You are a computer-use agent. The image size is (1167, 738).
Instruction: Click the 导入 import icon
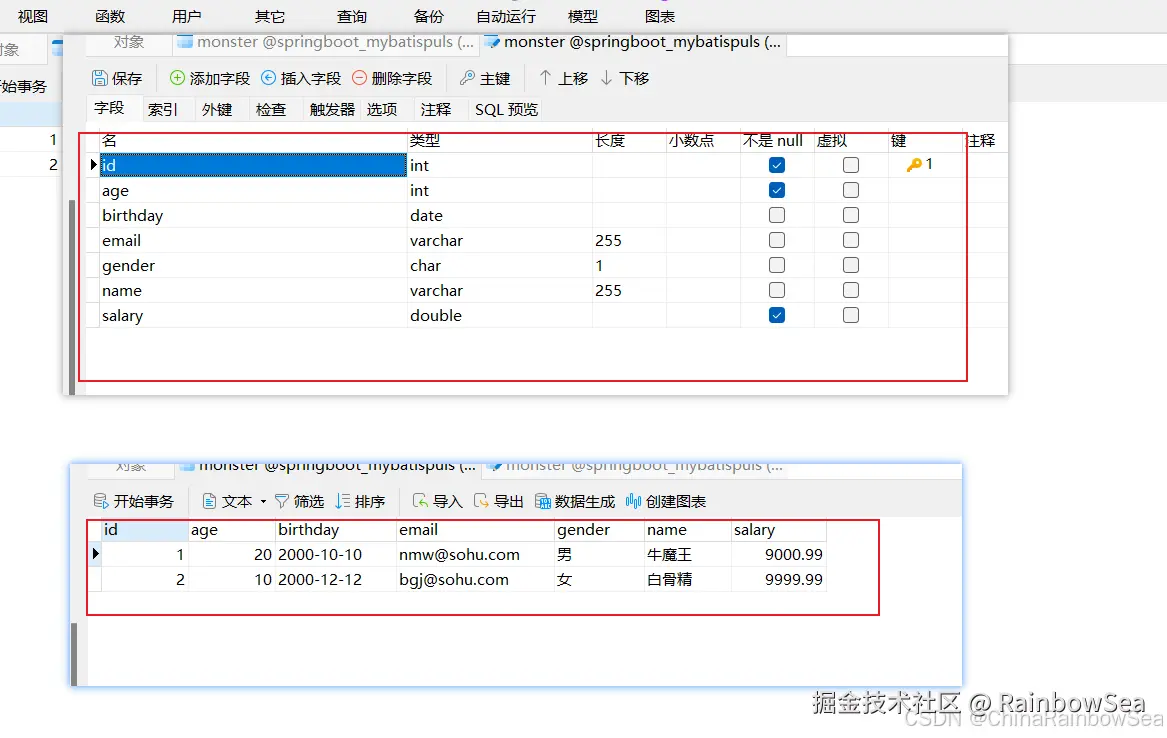click(435, 501)
